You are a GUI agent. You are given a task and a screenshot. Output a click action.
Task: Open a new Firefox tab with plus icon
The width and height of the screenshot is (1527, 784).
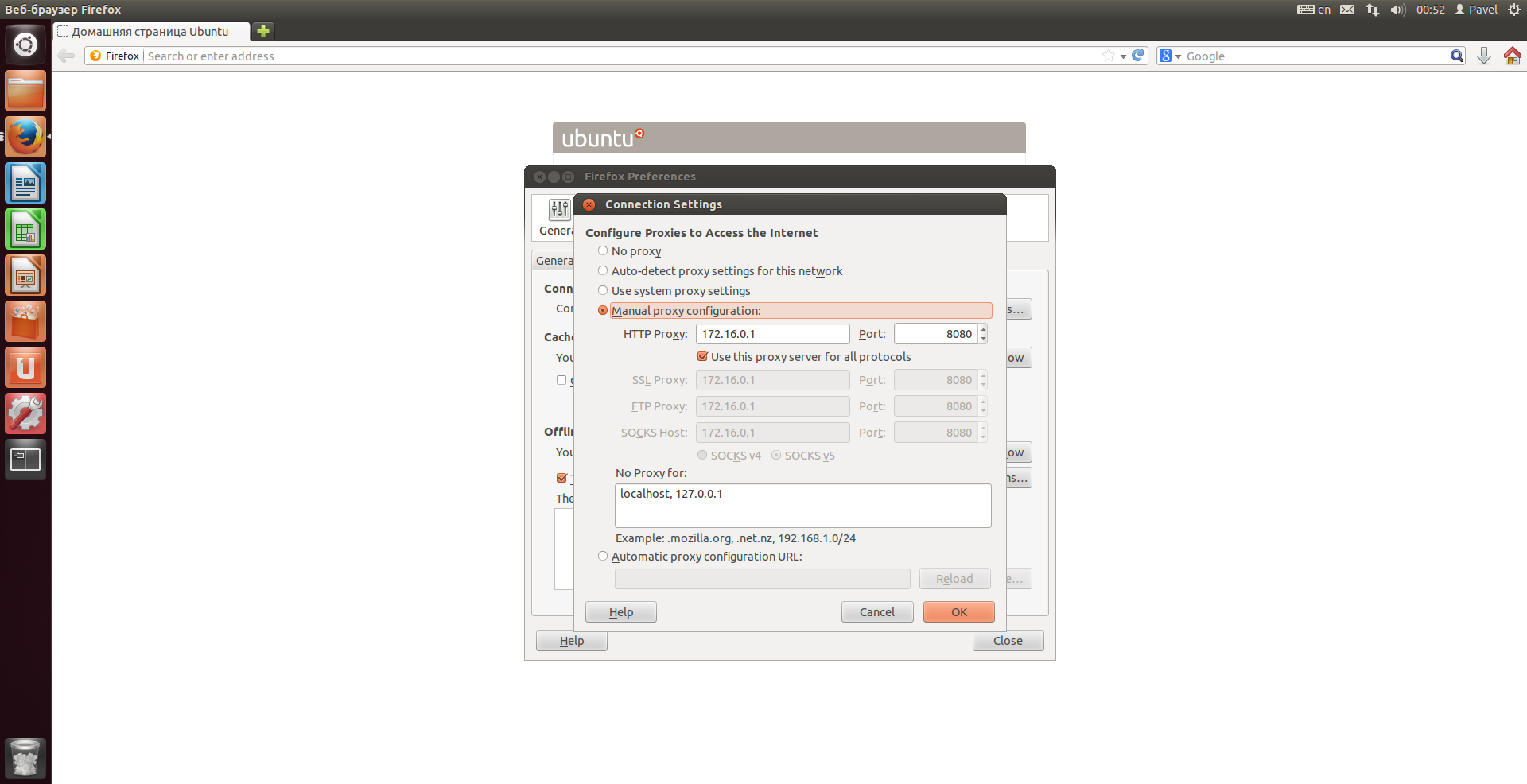pos(263,31)
